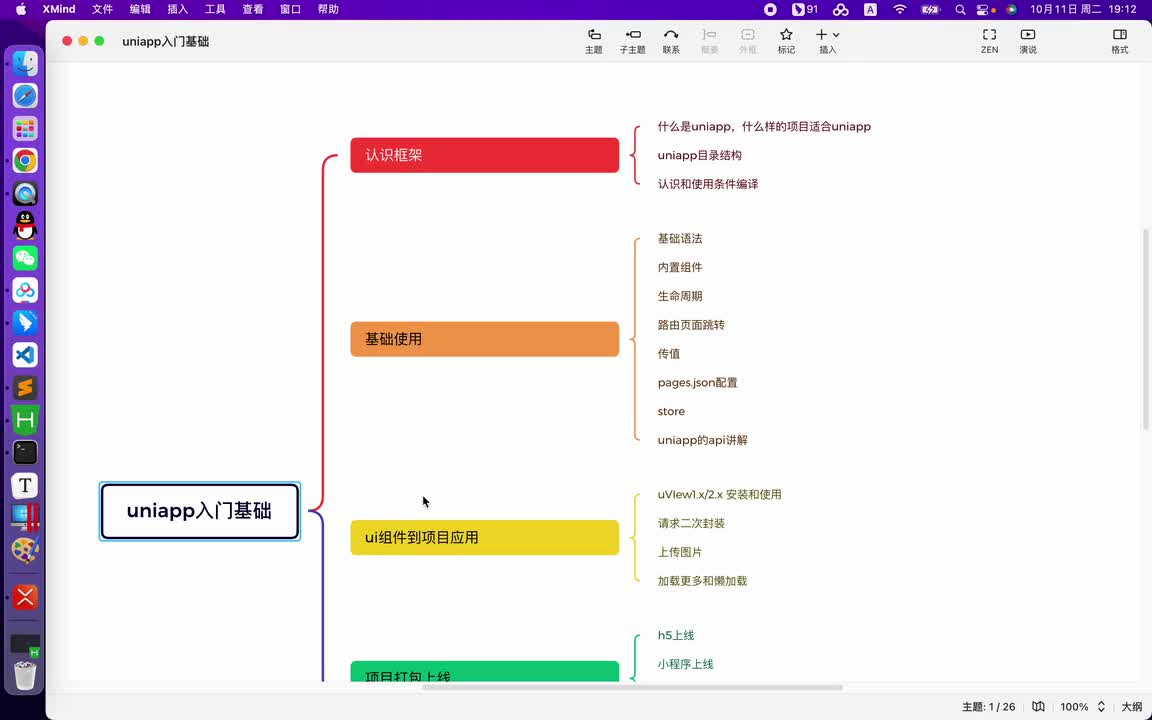
Task: Select subtopic h5上线
Action: click(675, 635)
